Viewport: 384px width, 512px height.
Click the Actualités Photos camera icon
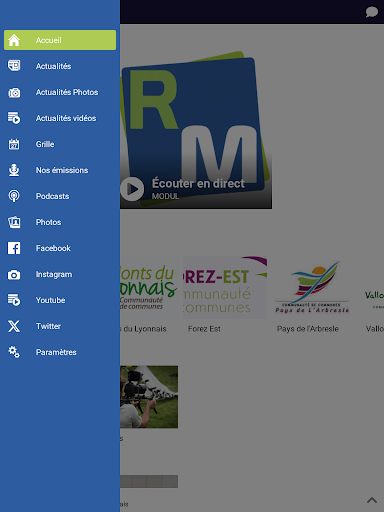(x=14, y=92)
